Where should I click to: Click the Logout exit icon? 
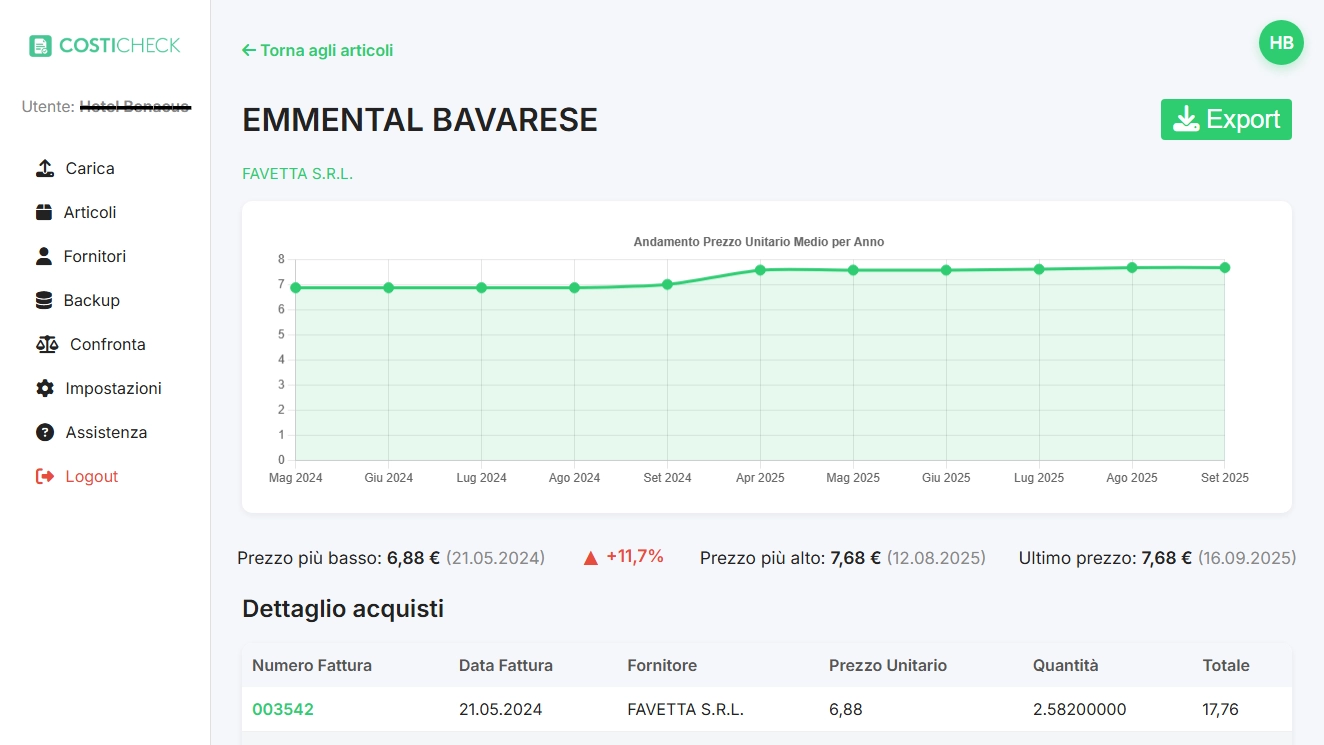44,476
